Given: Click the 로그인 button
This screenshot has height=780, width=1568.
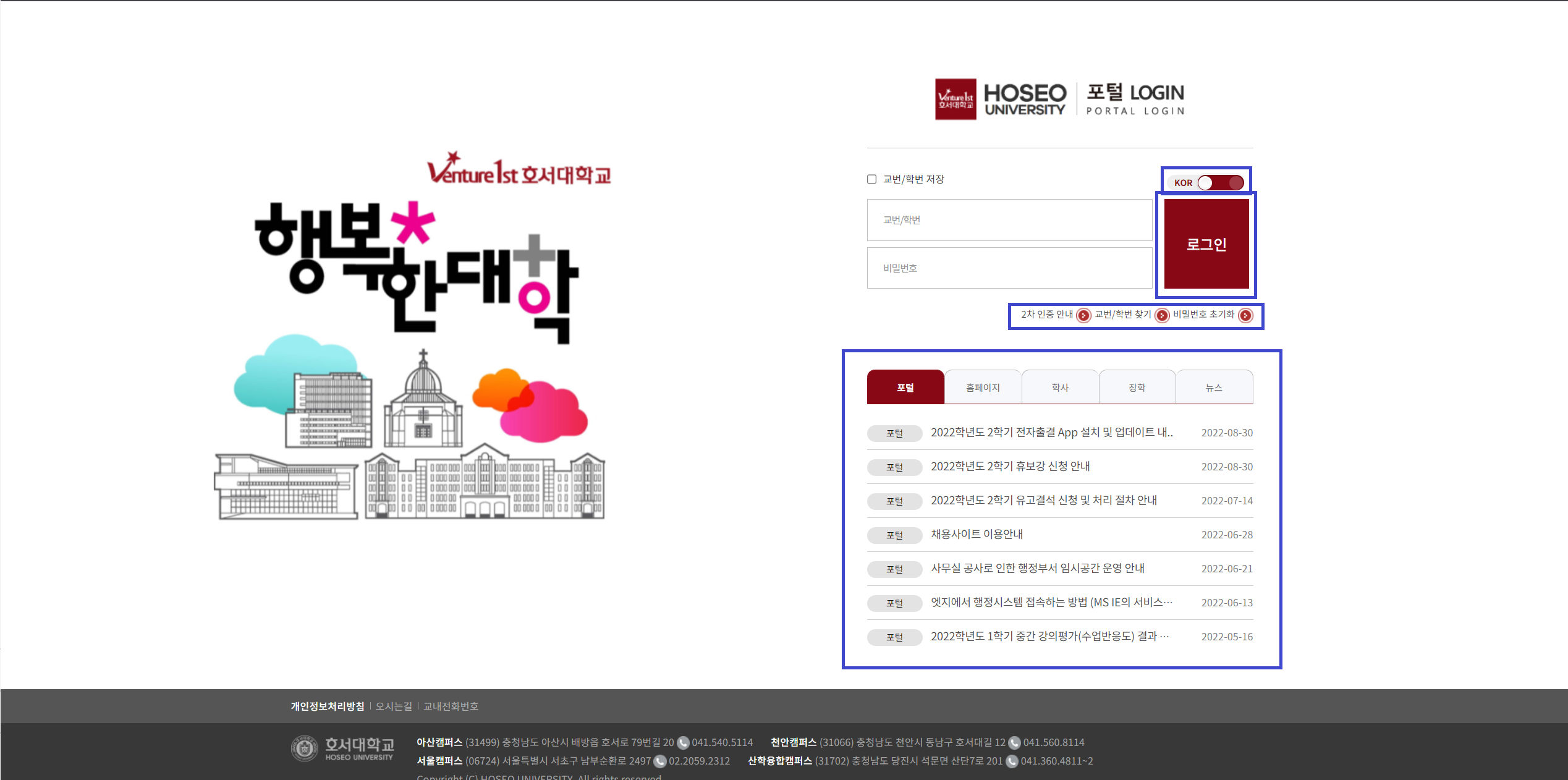Looking at the screenshot, I should [1206, 244].
